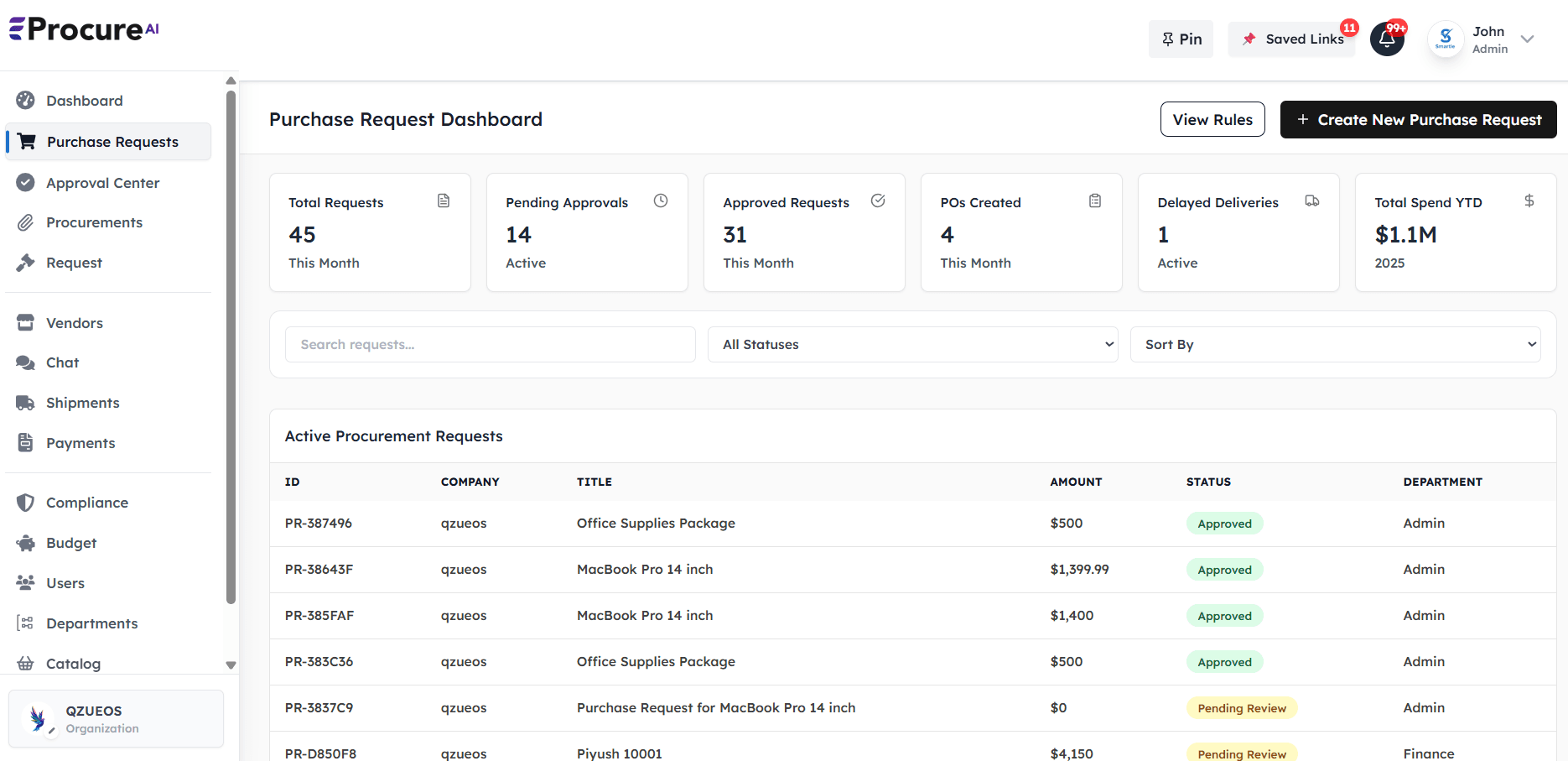Click the sidebar scroll down arrow
Viewport: 1568px width, 761px height.
point(231,665)
